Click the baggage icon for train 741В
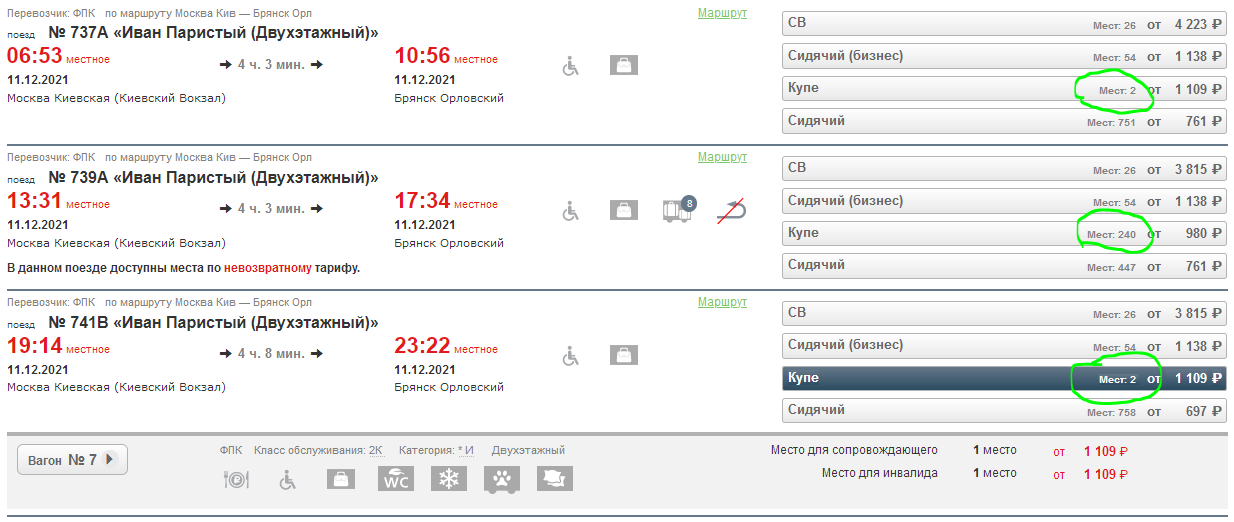1234x522 pixels. [x=624, y=355]
